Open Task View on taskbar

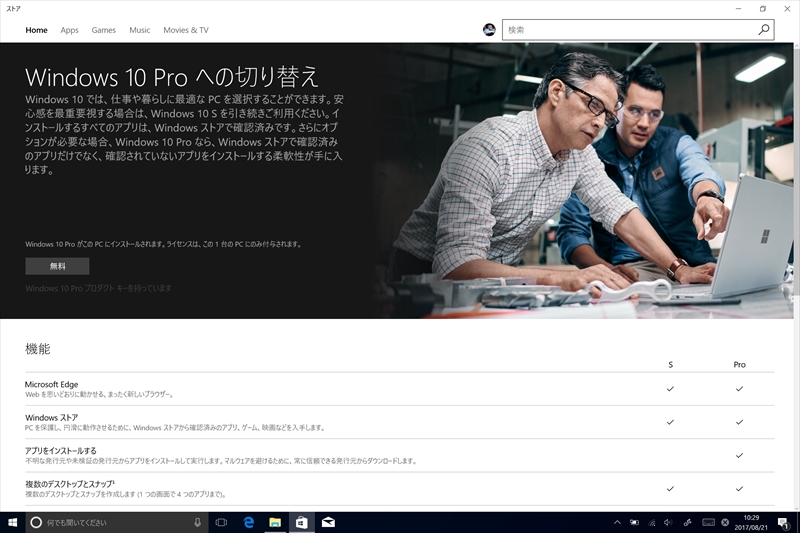pyautogui.click(x=221, y=522)
